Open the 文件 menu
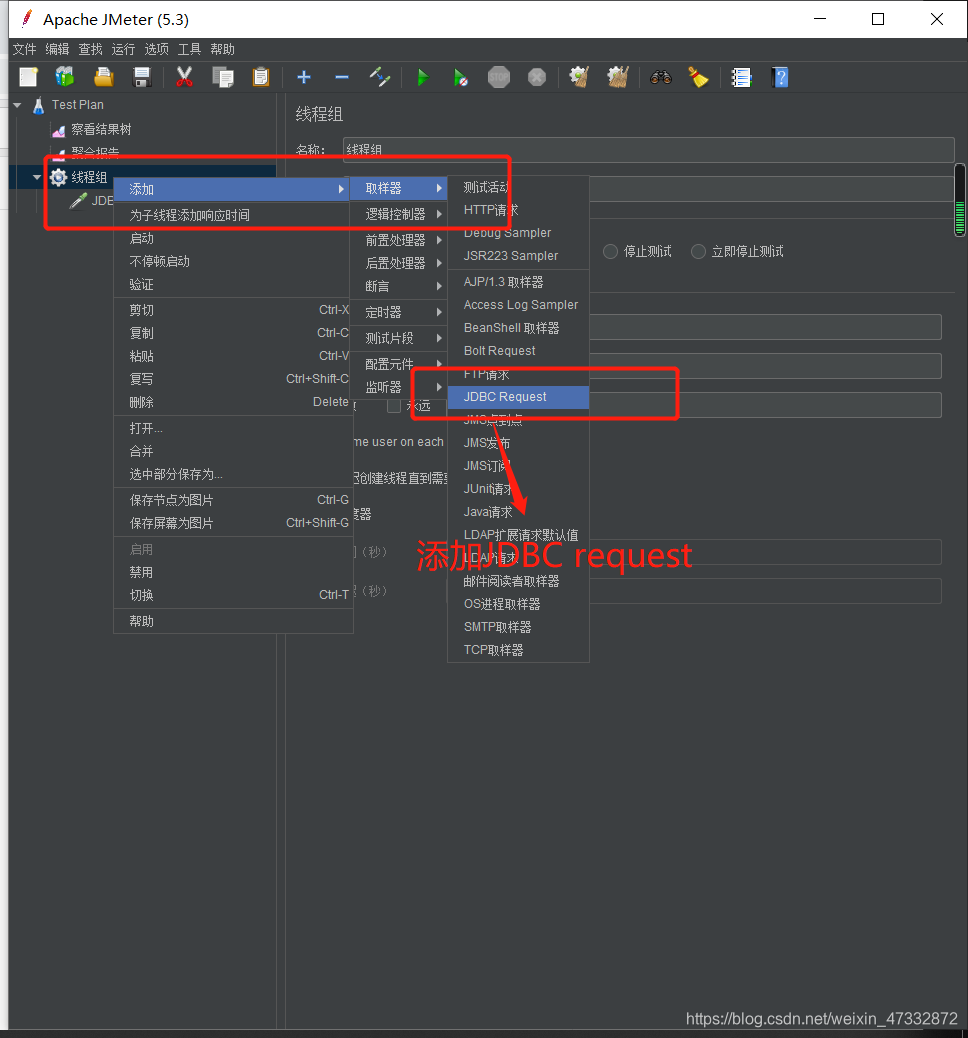The height and width of the screenshot is (1038, 968). pos(24,50)
